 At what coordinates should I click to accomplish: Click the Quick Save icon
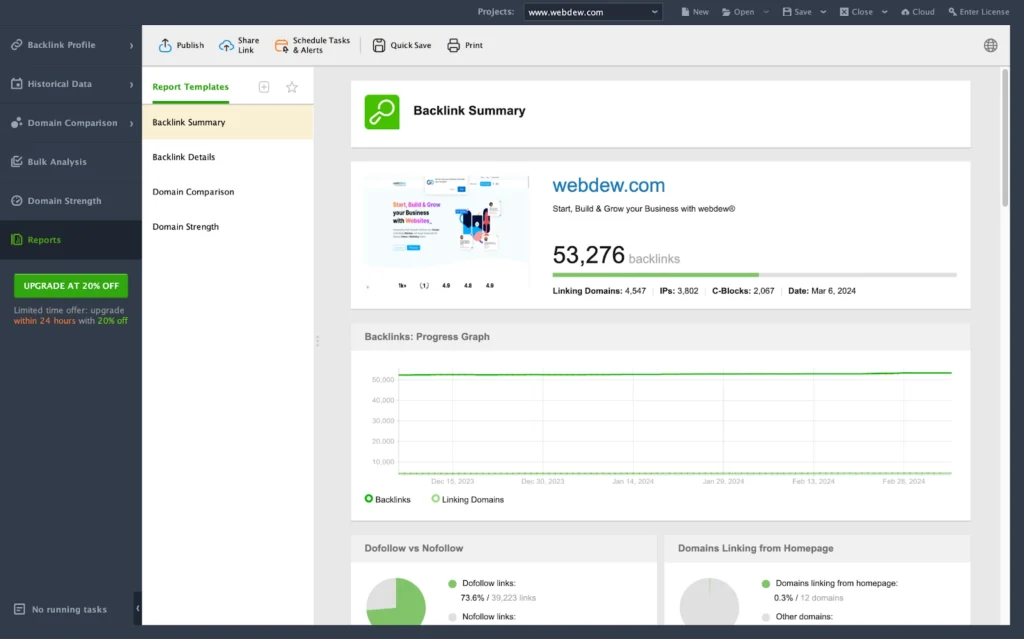coord(380,45)
